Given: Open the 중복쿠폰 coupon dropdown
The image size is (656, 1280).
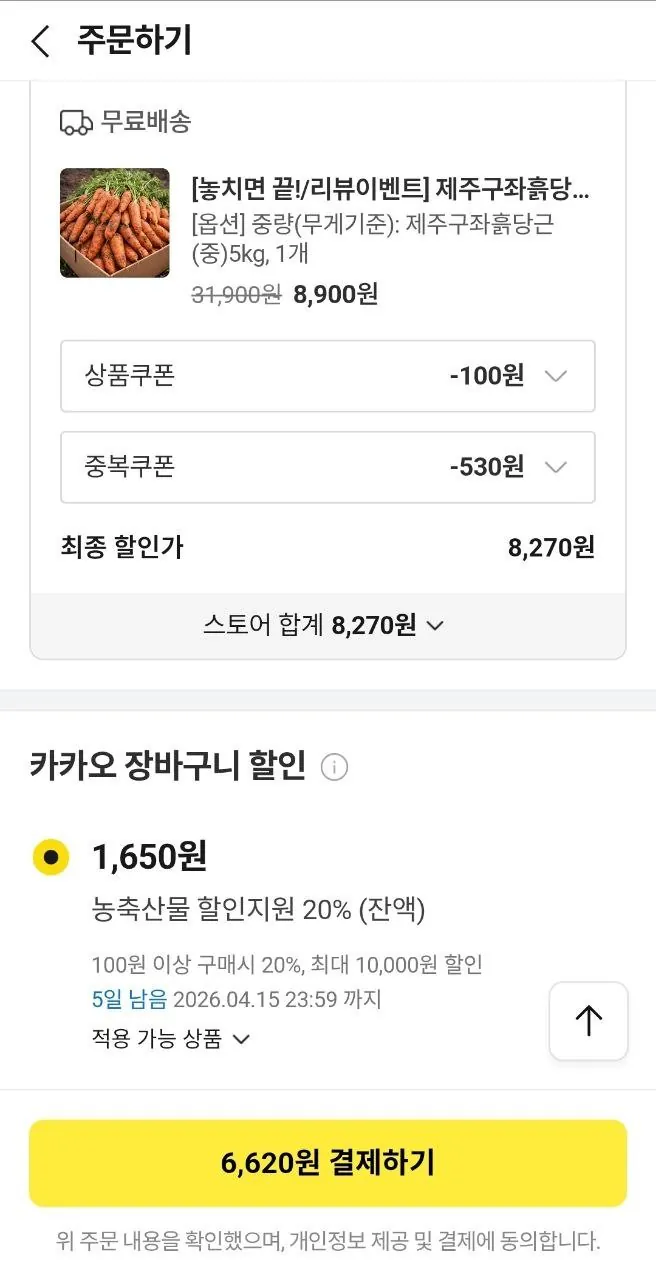Looking at the screenshot, I should [x=557, y=467].
